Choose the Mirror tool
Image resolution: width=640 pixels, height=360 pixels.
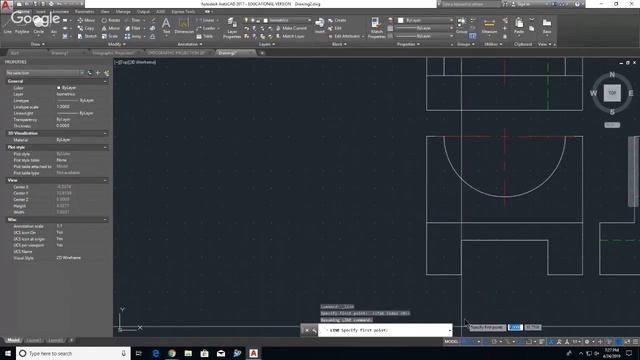(x=111, y=28)
